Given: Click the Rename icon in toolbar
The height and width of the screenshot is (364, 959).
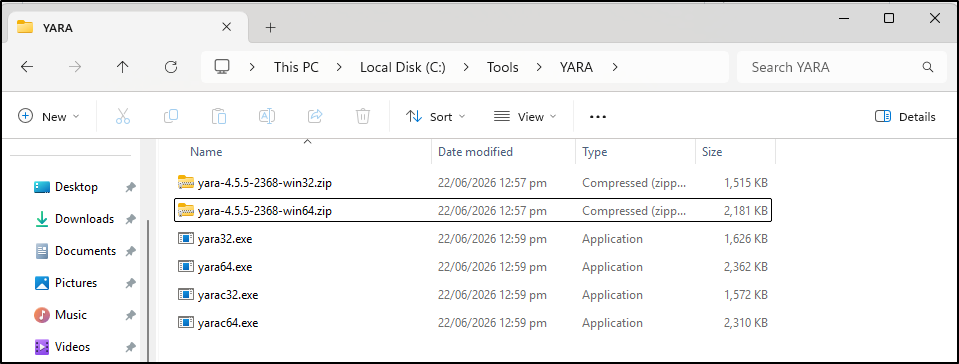Looking at the screenshot, I should point(267,116).
